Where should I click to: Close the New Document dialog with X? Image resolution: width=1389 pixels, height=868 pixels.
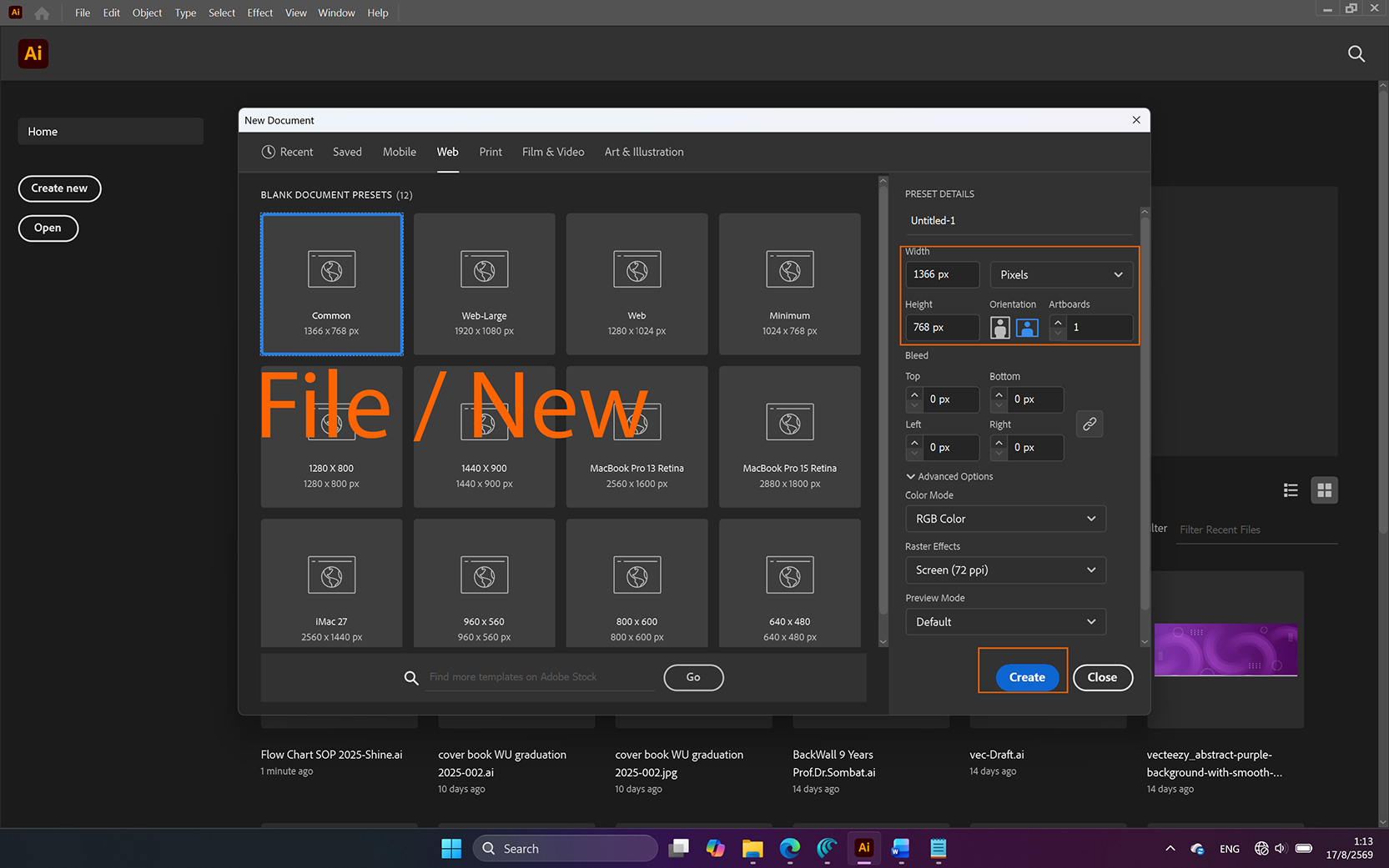[1136, 120]
